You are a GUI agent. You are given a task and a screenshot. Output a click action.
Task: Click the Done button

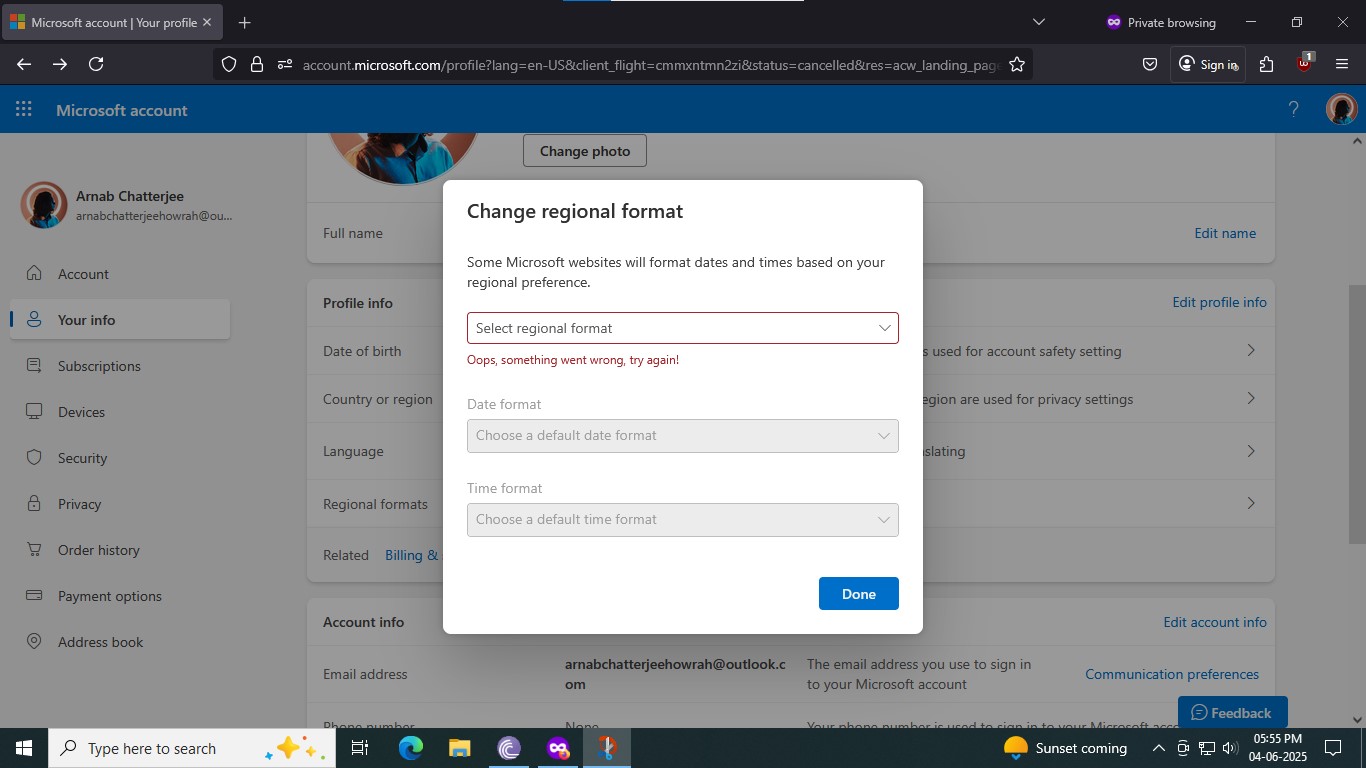coord(858,593)
